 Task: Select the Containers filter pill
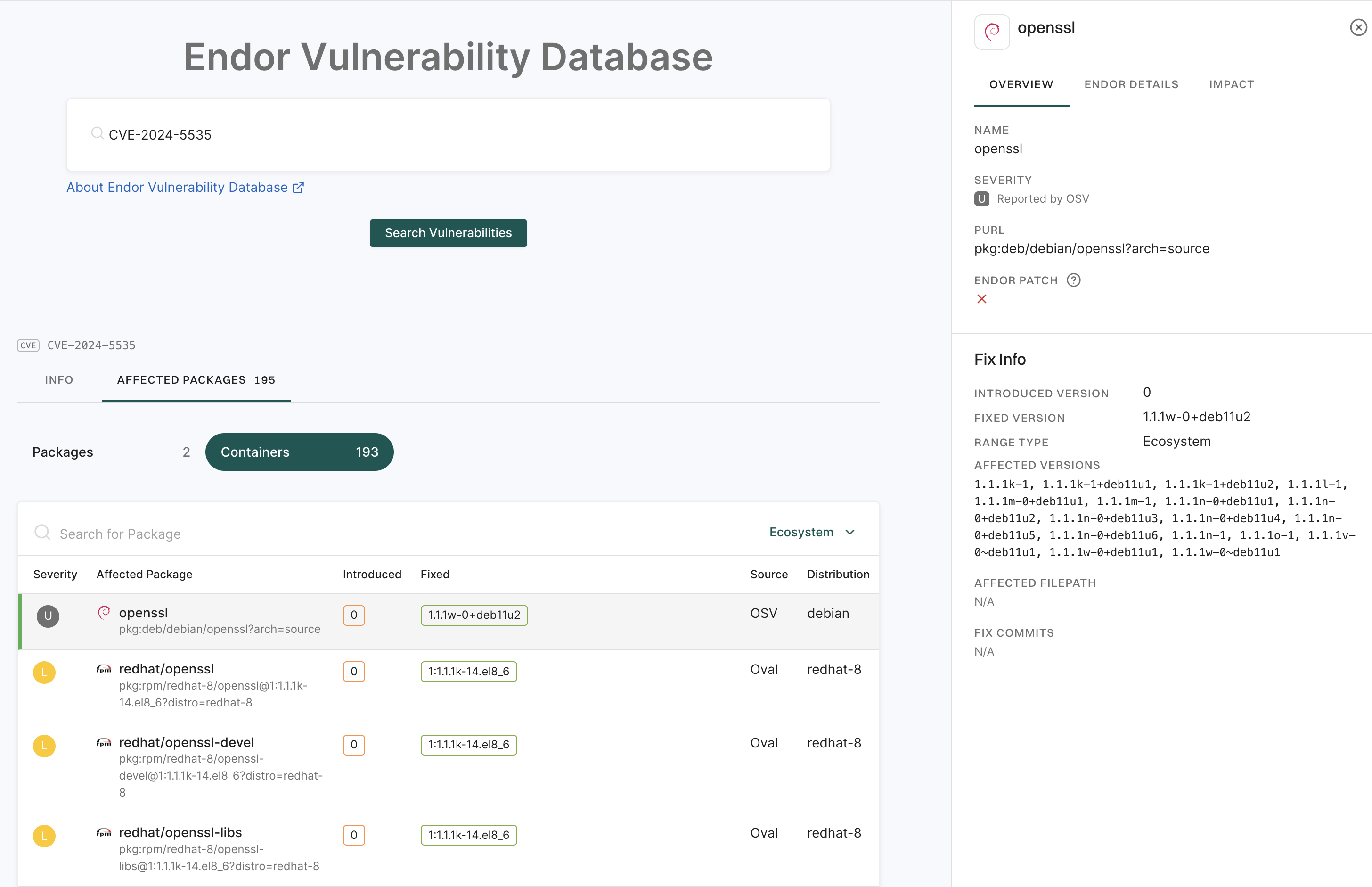tap(299, 452)
